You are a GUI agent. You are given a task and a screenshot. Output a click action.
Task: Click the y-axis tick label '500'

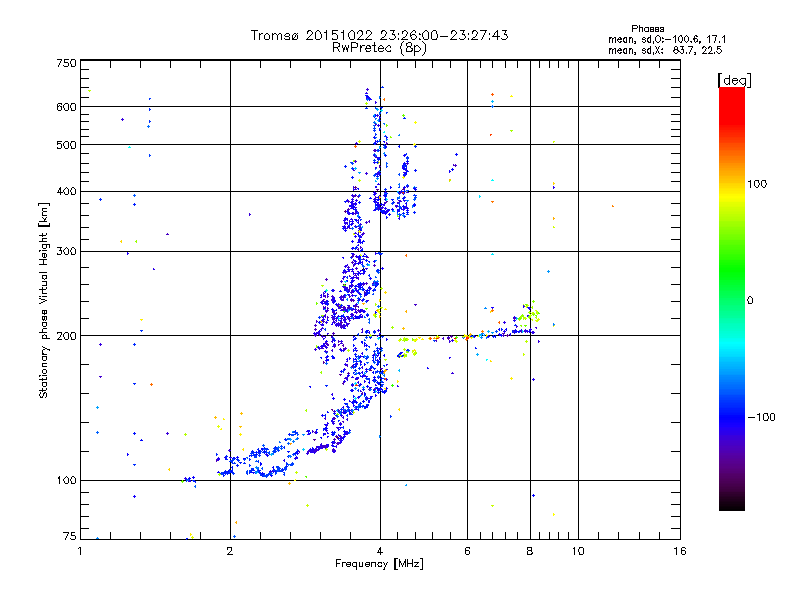66,145
